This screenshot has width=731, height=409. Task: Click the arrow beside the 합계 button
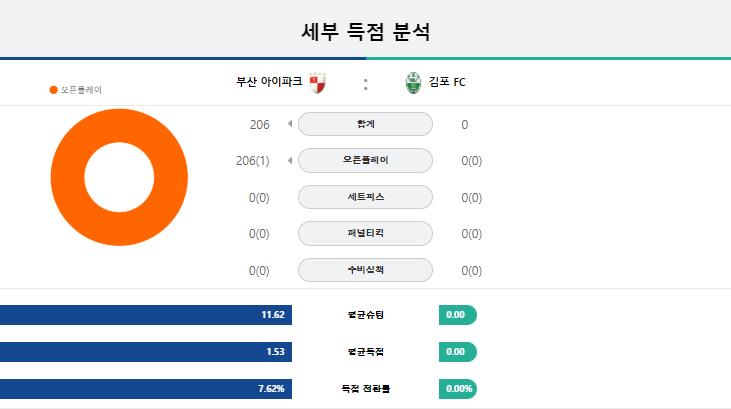click(290, 124)
